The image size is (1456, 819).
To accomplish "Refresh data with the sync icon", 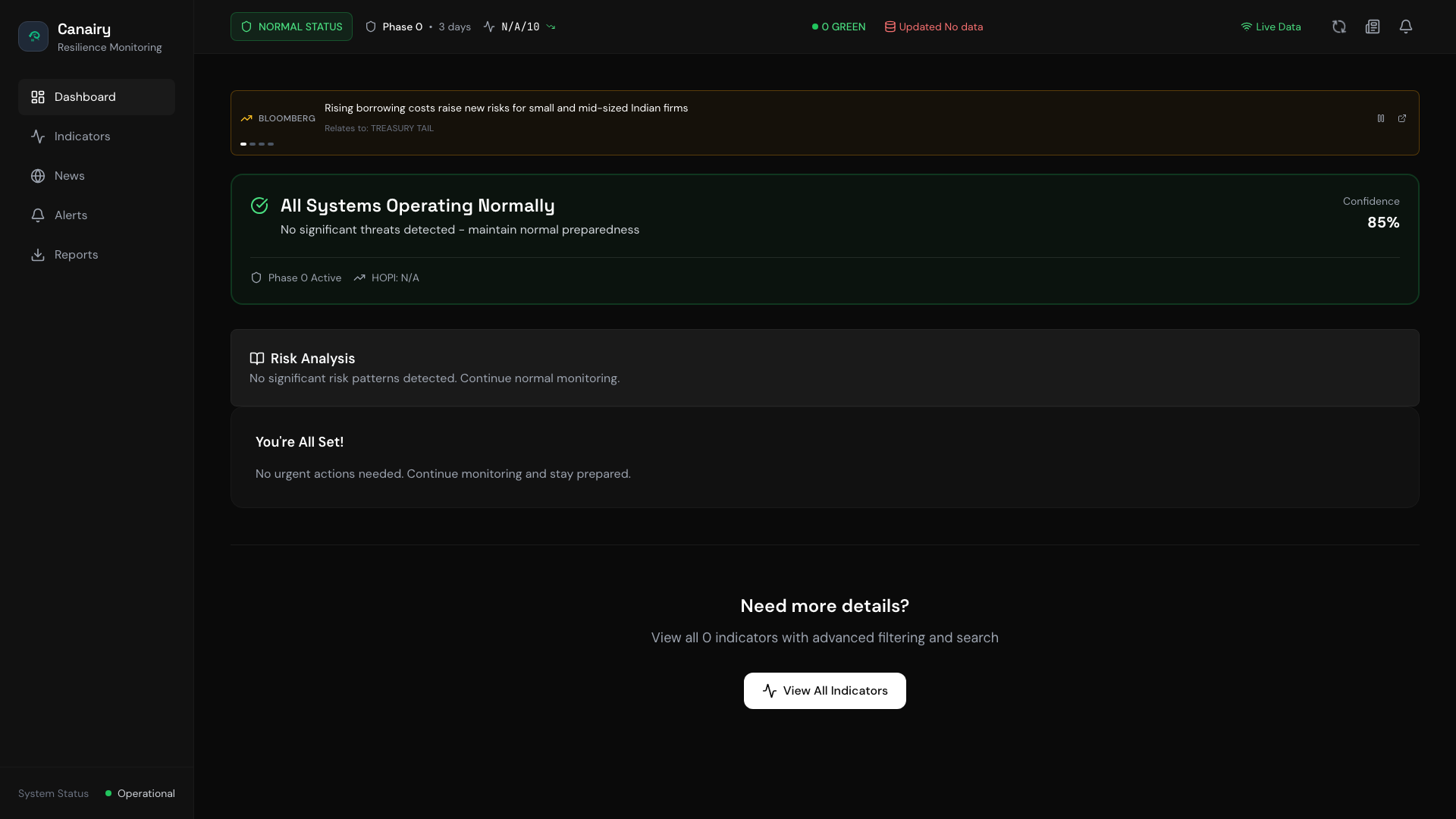I will [1339, 27].
